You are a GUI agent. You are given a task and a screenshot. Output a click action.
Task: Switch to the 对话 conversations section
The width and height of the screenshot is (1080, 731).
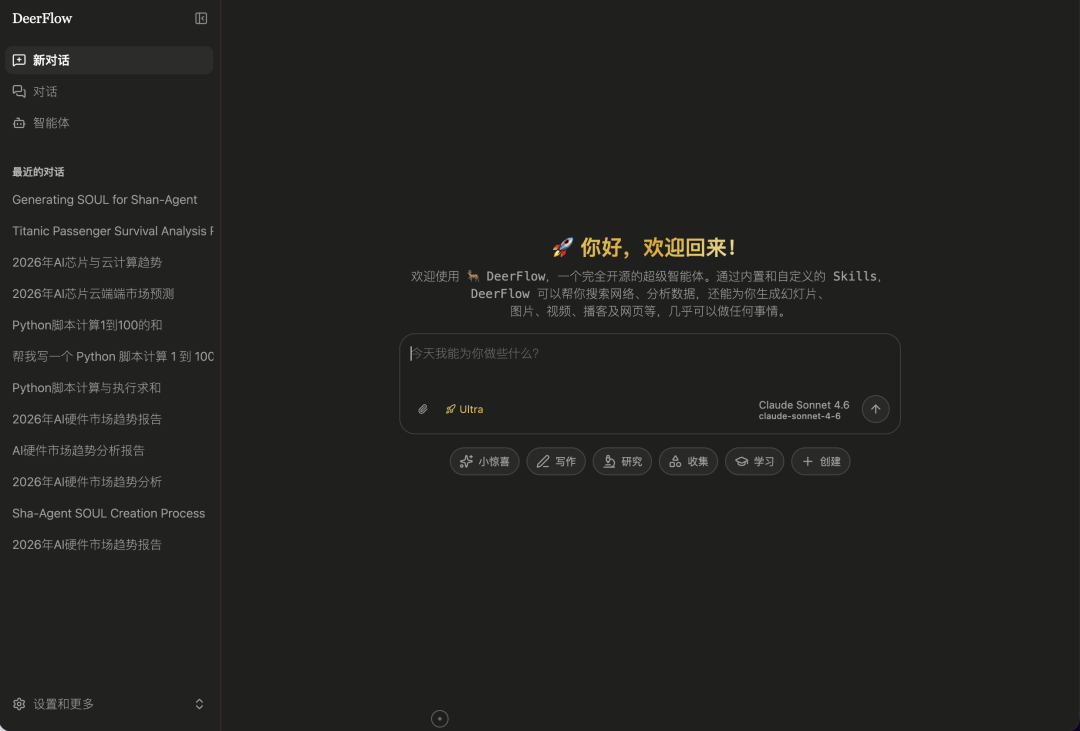[44, 91]
